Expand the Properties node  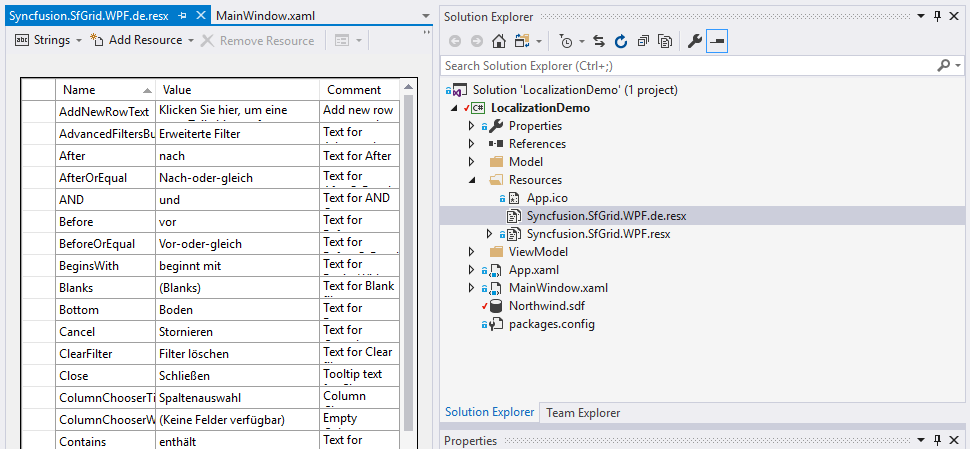click(x=471, y=126)
